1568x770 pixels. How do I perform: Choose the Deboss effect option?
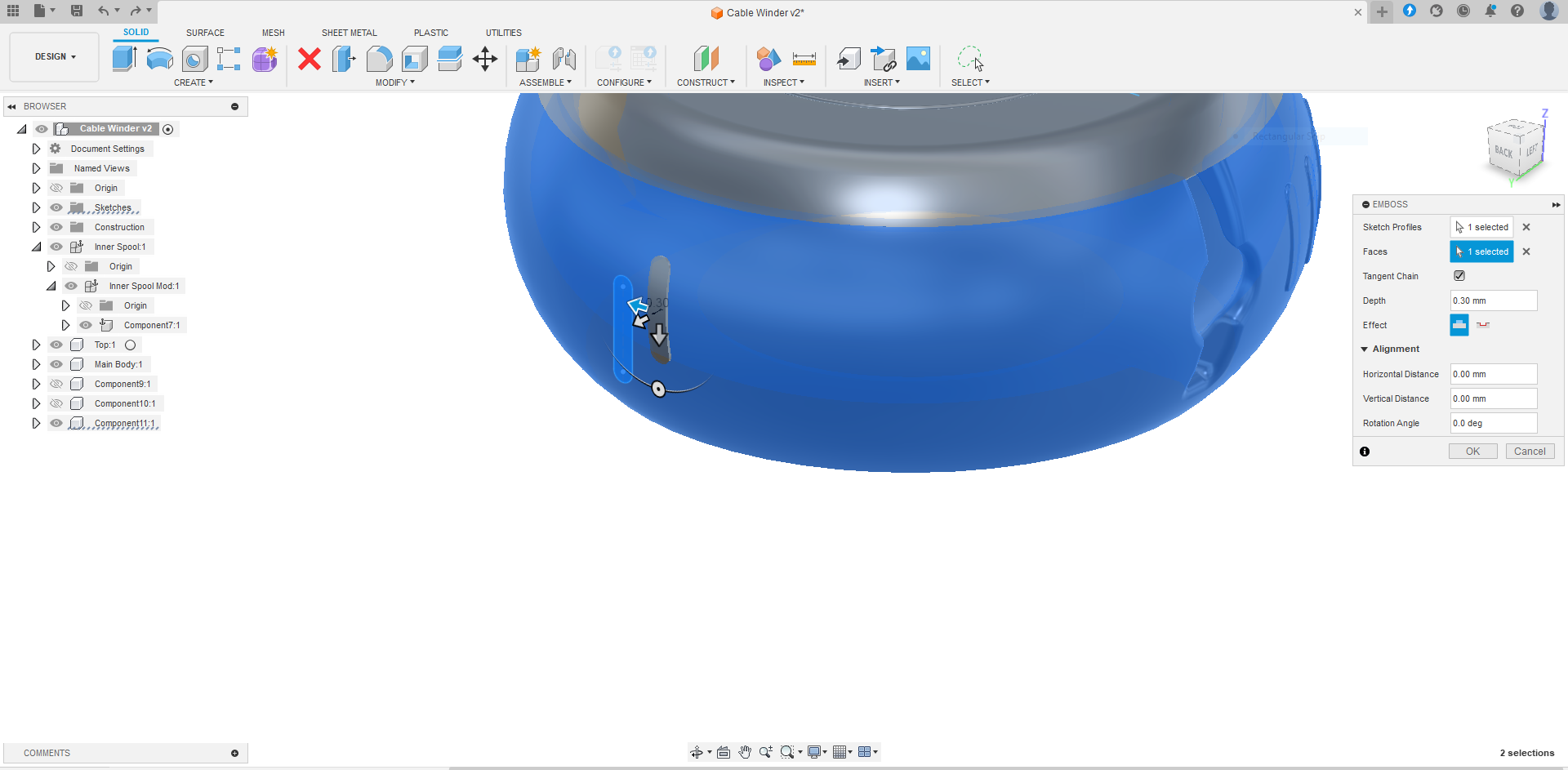[x=1483, y=325]
